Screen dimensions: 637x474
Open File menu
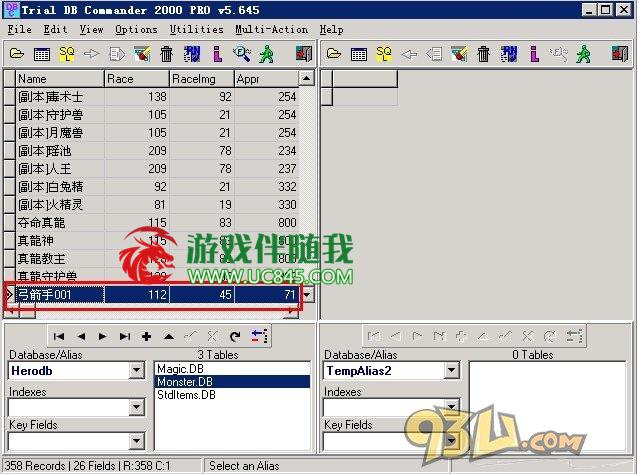20,29
